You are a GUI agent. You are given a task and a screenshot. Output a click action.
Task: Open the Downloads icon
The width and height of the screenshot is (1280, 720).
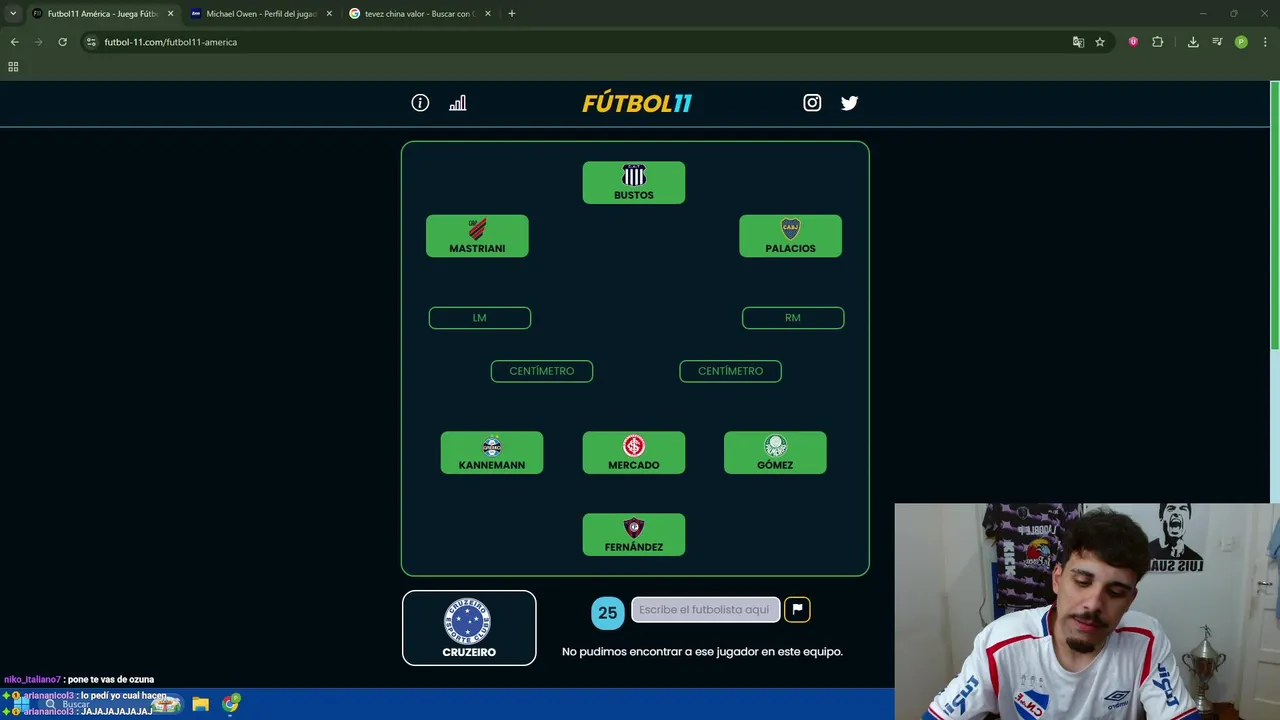point(1193,42)
